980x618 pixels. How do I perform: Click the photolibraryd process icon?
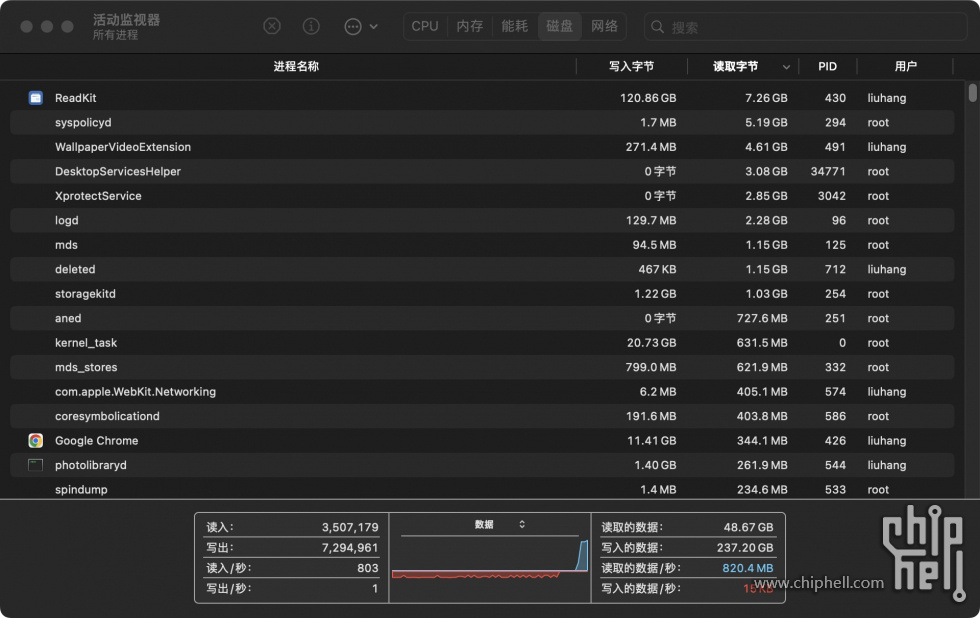36,465
